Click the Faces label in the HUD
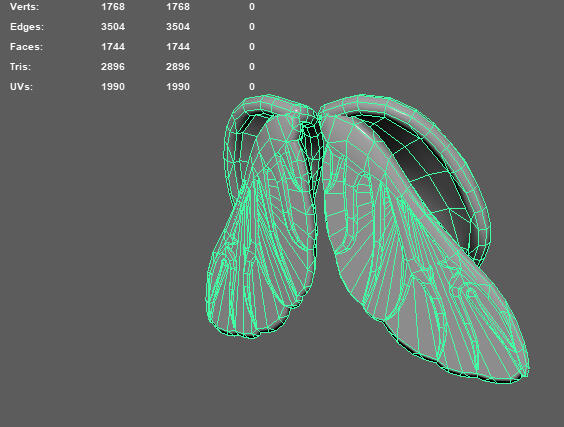 27,47
